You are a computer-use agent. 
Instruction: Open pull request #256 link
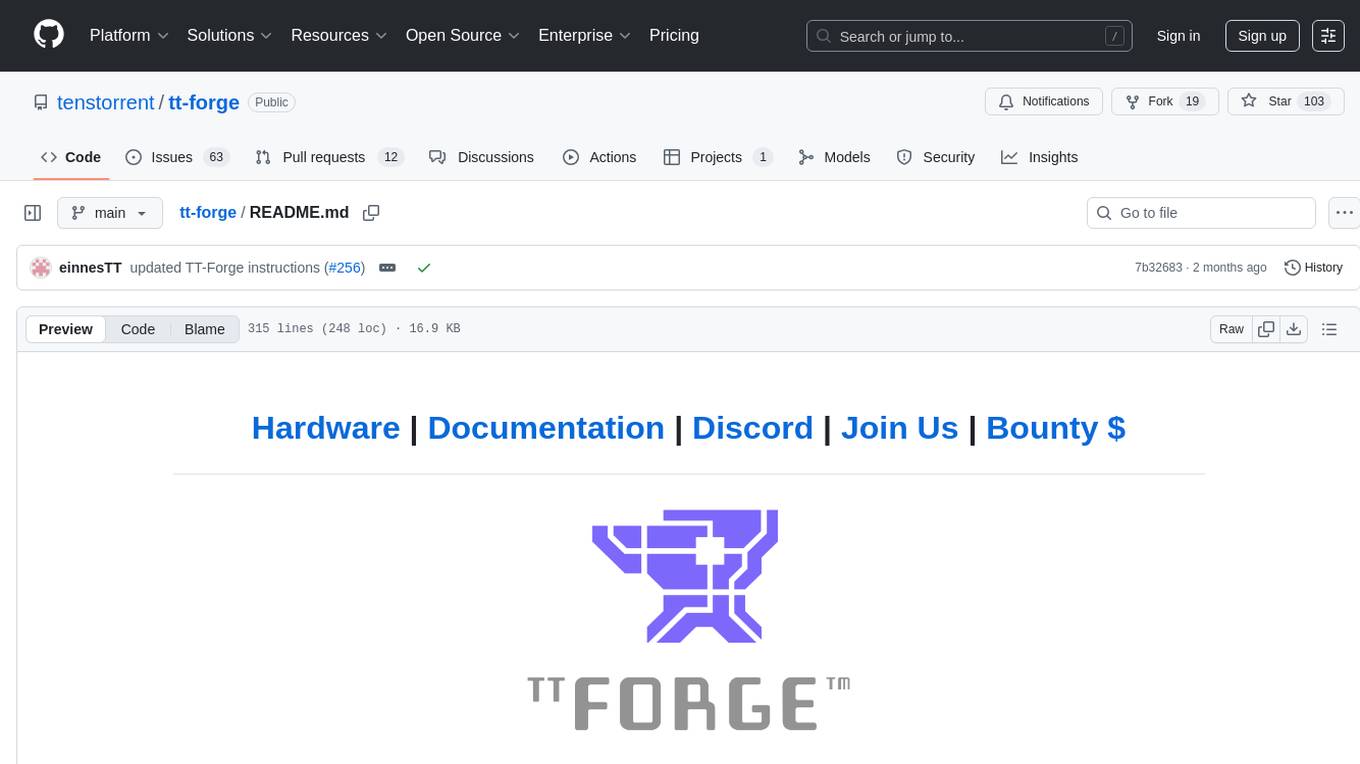coord(345,268)
